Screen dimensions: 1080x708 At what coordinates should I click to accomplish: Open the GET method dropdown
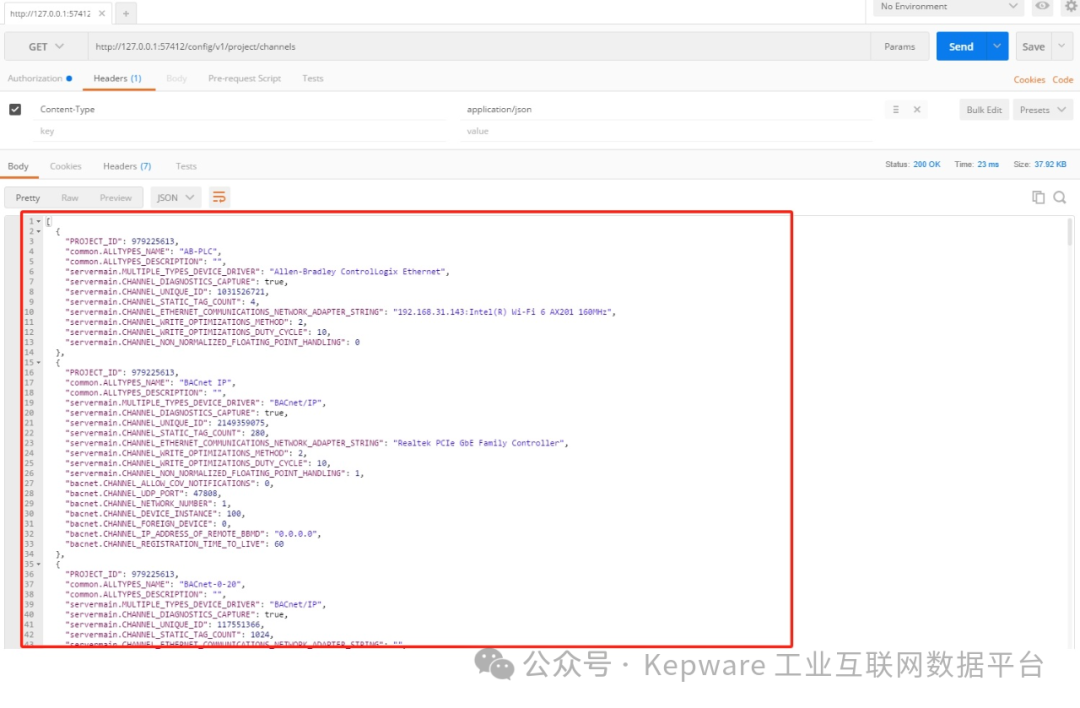[45, 47]
